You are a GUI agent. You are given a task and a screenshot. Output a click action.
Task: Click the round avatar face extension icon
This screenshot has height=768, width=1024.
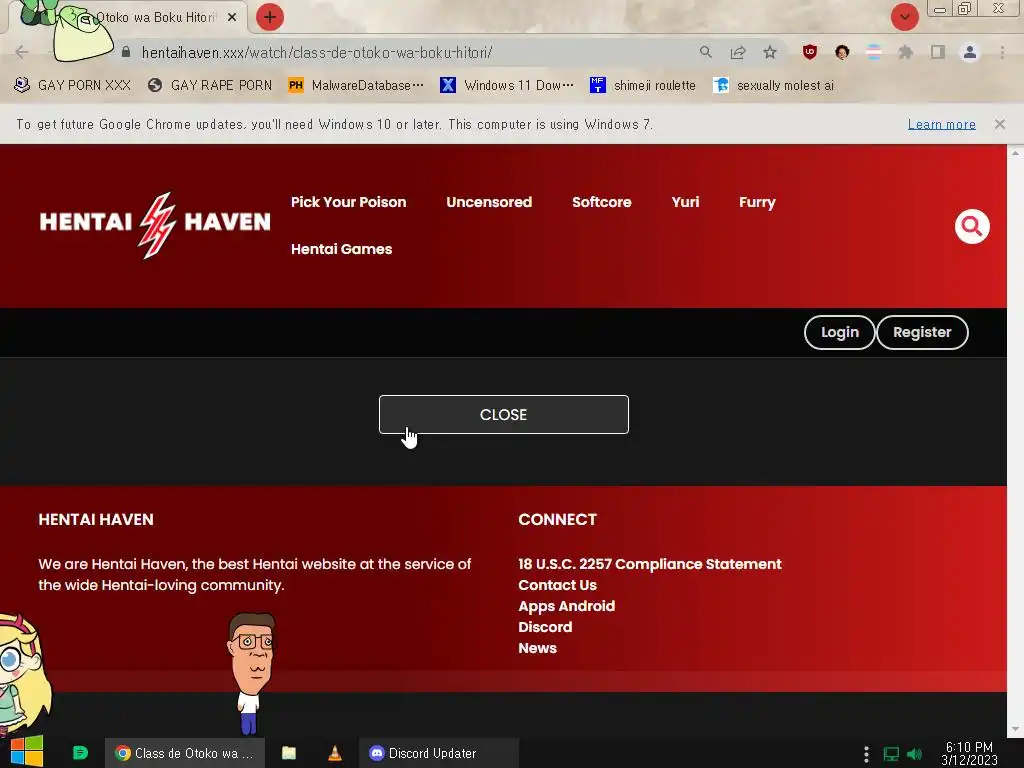point(842,52)
